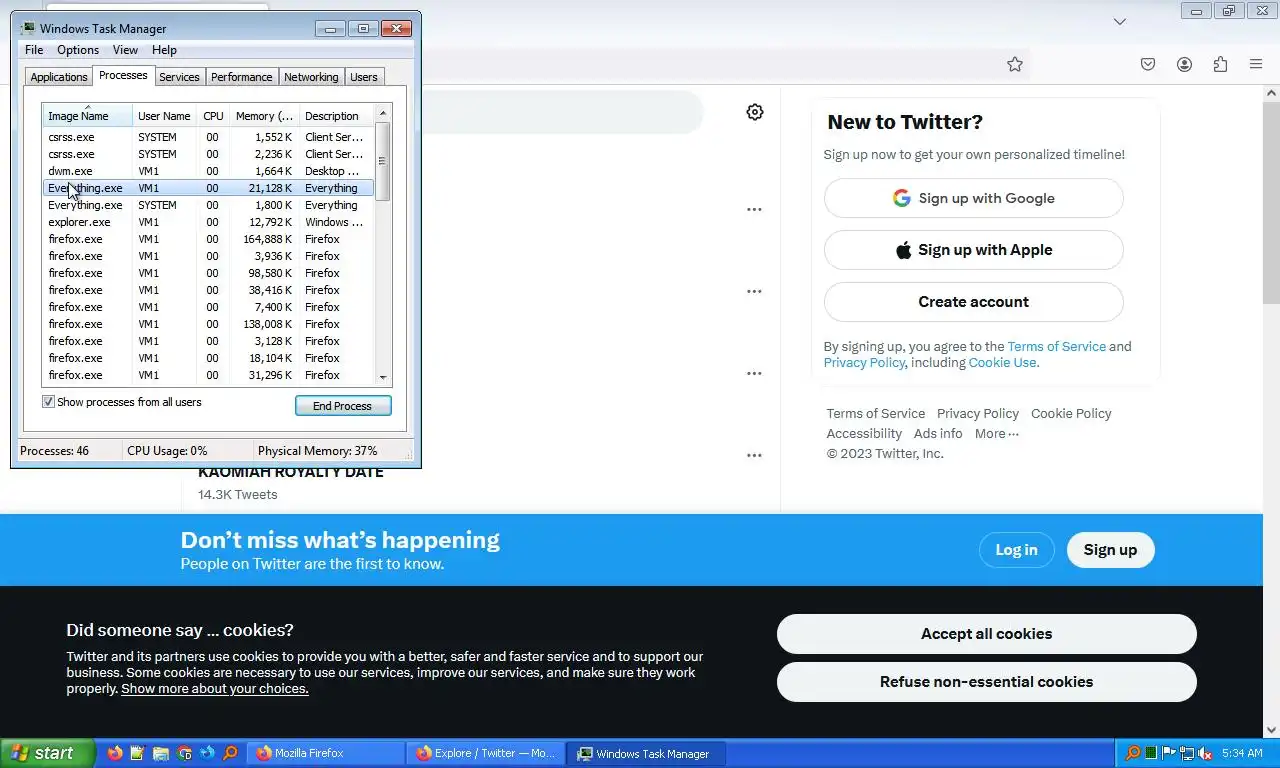Image resolution: width=1280 pixels, height=768 pixels.
Task: Expand Firefox list all tabs chevron
Action: (x=1120, y=21)
